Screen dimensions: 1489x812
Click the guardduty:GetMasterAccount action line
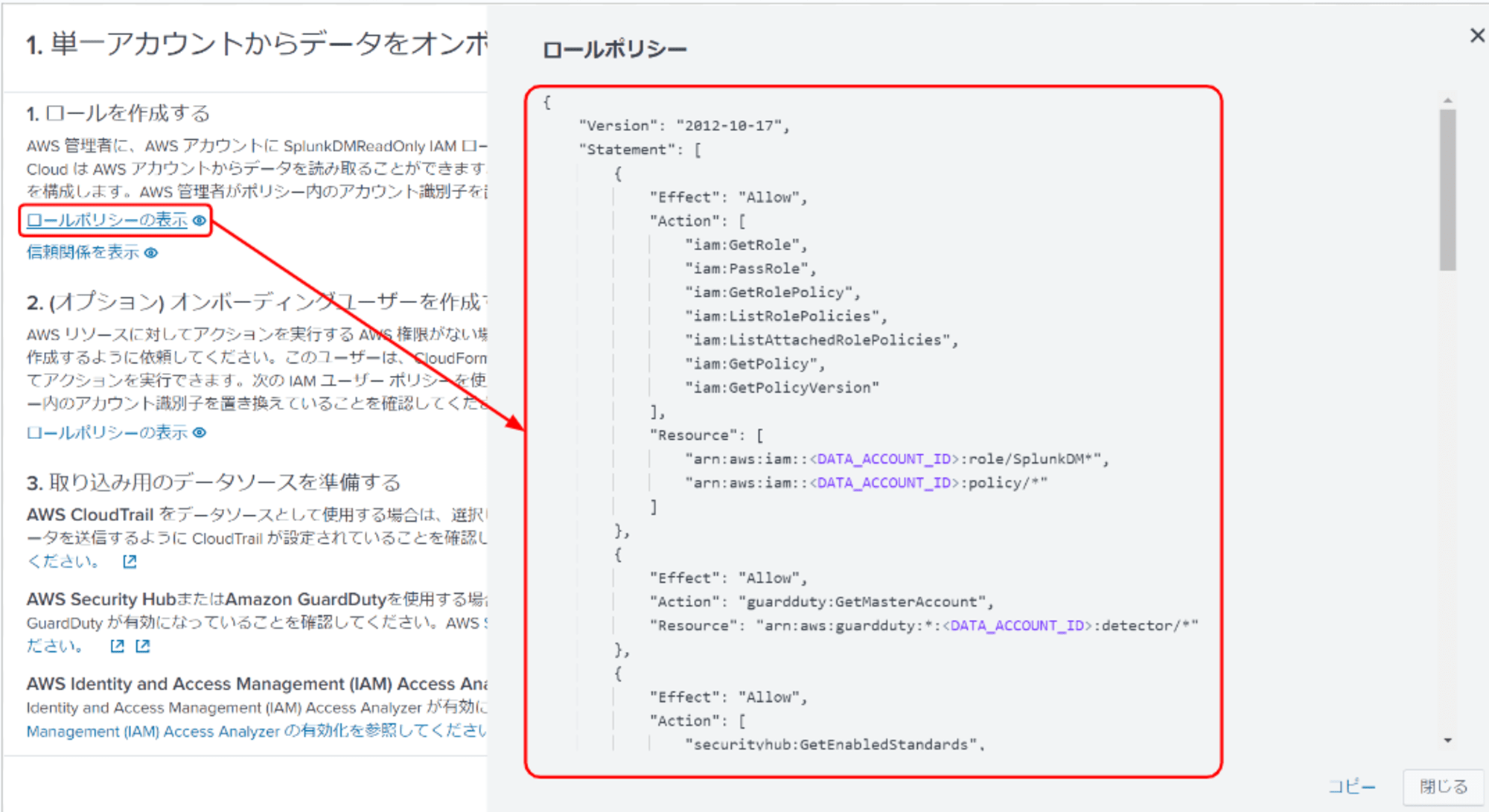(822, 602)
